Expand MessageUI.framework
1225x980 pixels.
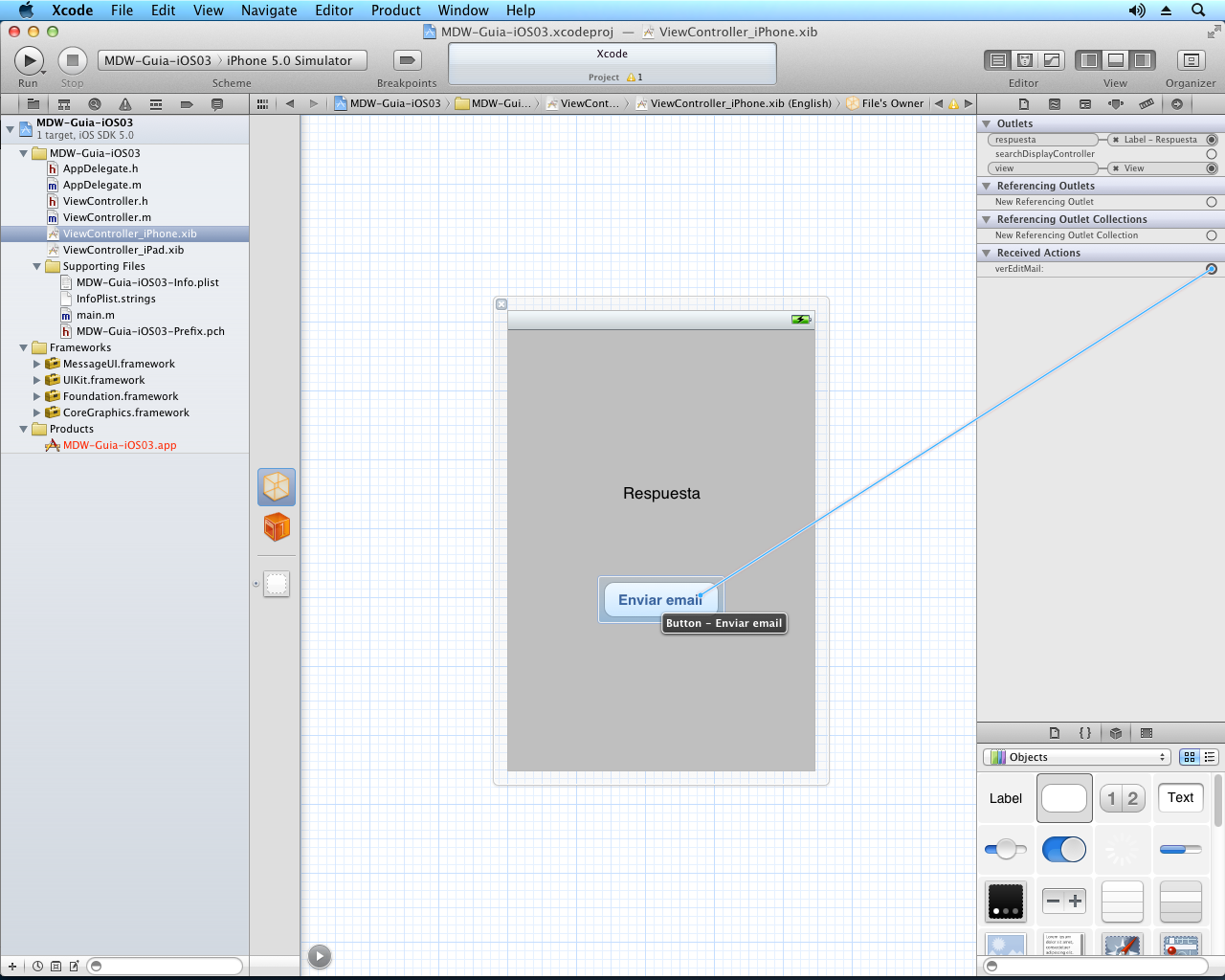pos(37,365)
